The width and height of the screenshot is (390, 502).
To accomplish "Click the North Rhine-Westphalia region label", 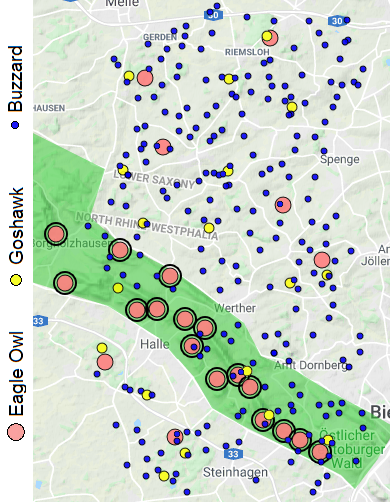I will coord(147,226).
